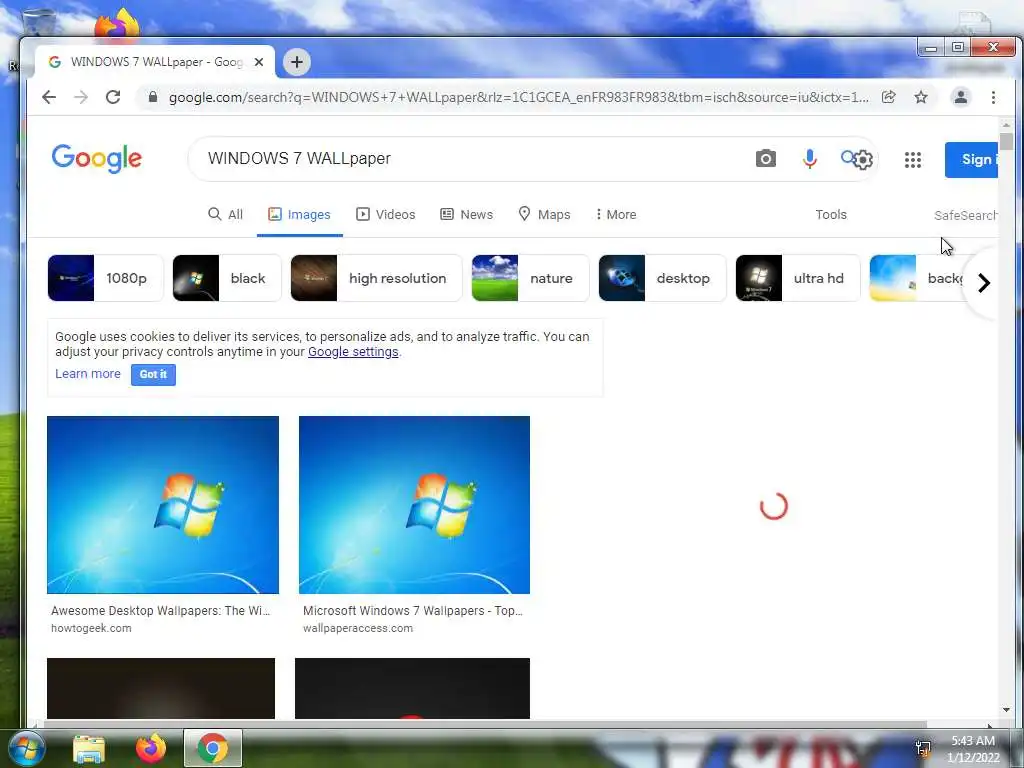This screenshot has height=768, width=1024.
Task: Switch to the Videos tab
Action: 385,214
